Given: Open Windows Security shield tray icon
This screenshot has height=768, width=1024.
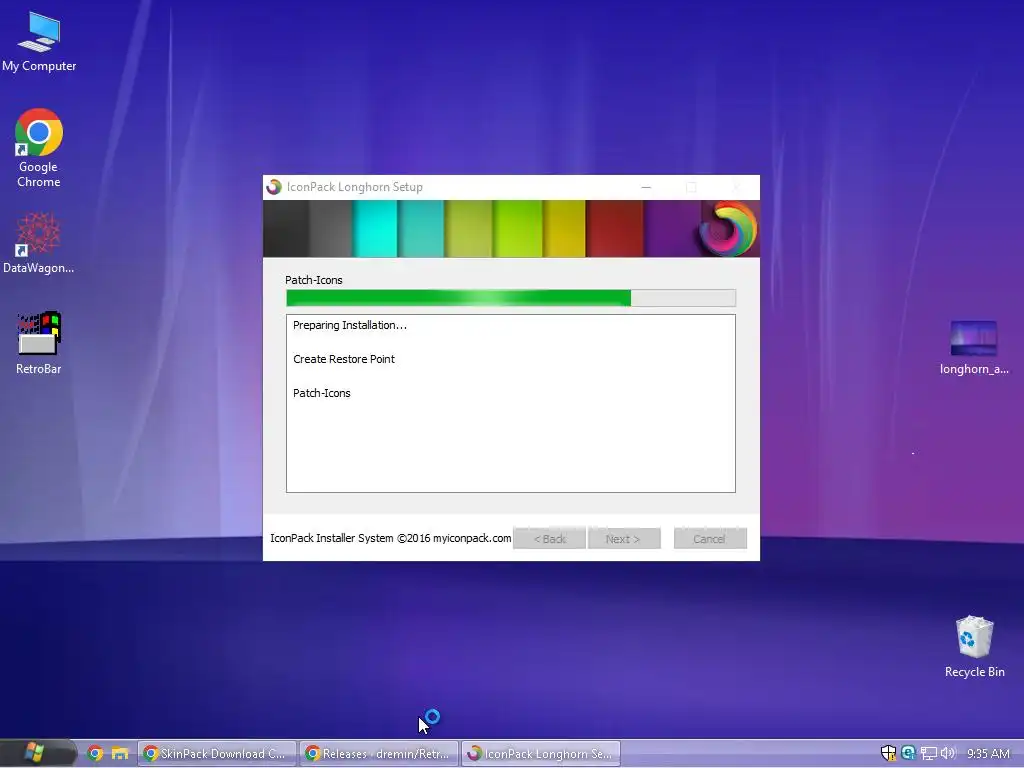Looking at the screenshot, I should [888, 753].
